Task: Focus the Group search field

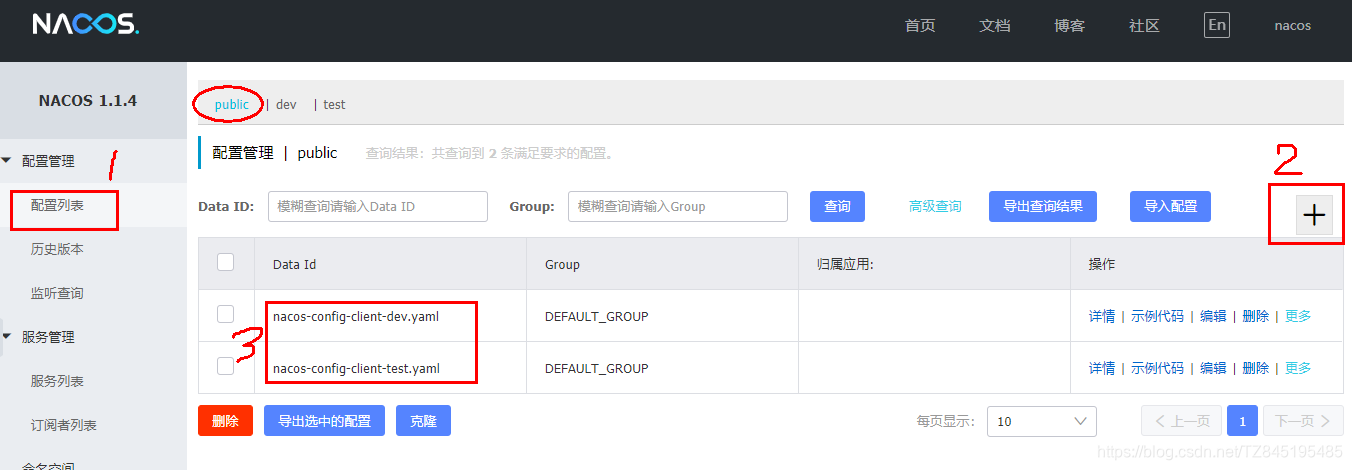Action: (678, 206)
